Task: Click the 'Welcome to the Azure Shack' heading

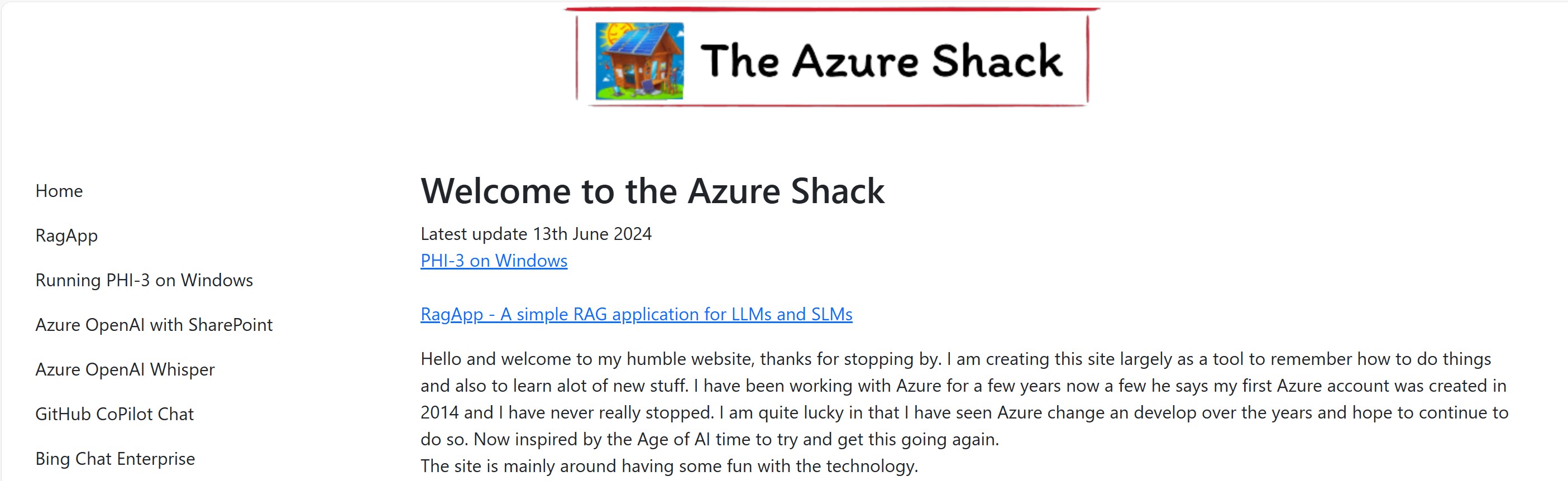Action: click(652, 191)
